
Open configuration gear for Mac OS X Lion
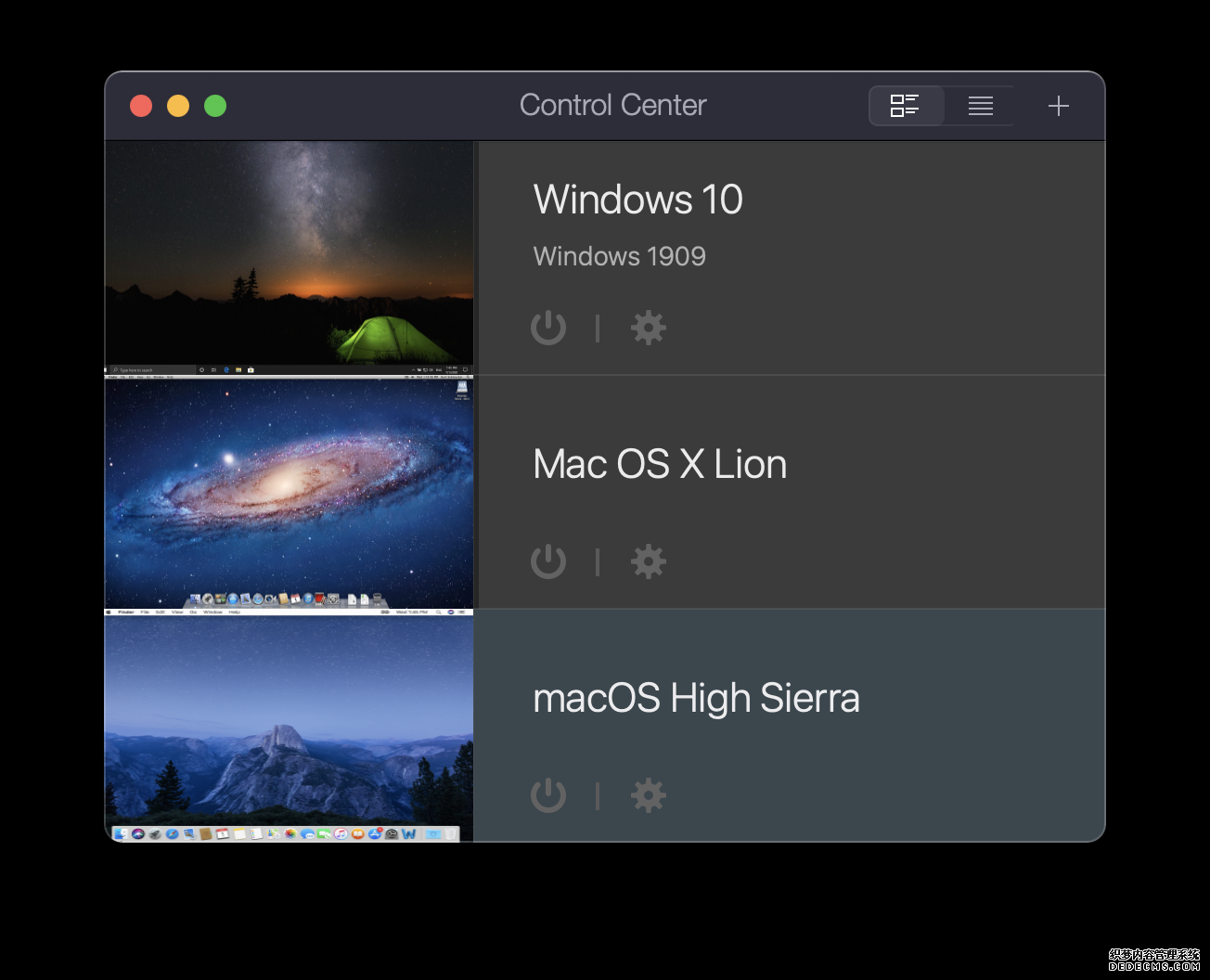(649, 561)
